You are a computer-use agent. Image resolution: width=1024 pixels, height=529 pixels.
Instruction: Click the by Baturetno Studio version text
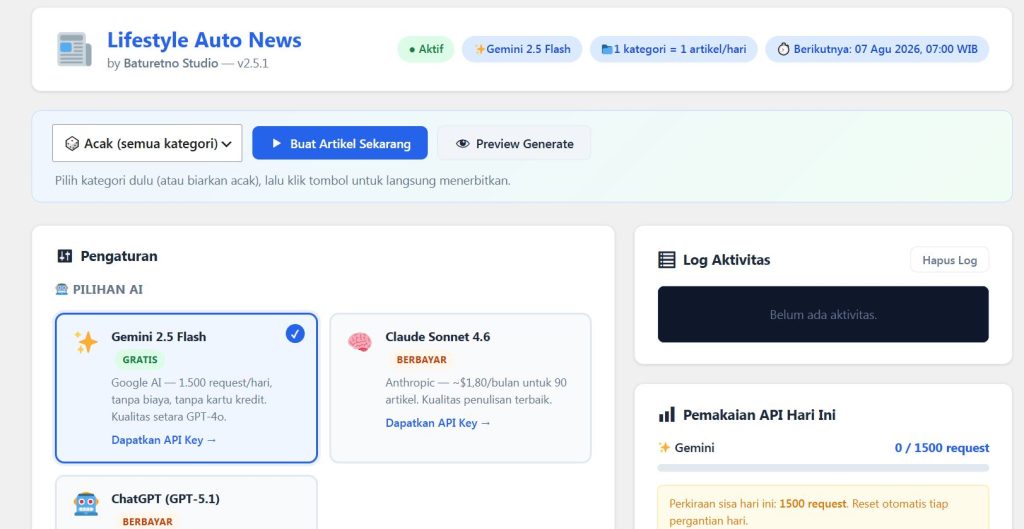(x=188, y=64)
